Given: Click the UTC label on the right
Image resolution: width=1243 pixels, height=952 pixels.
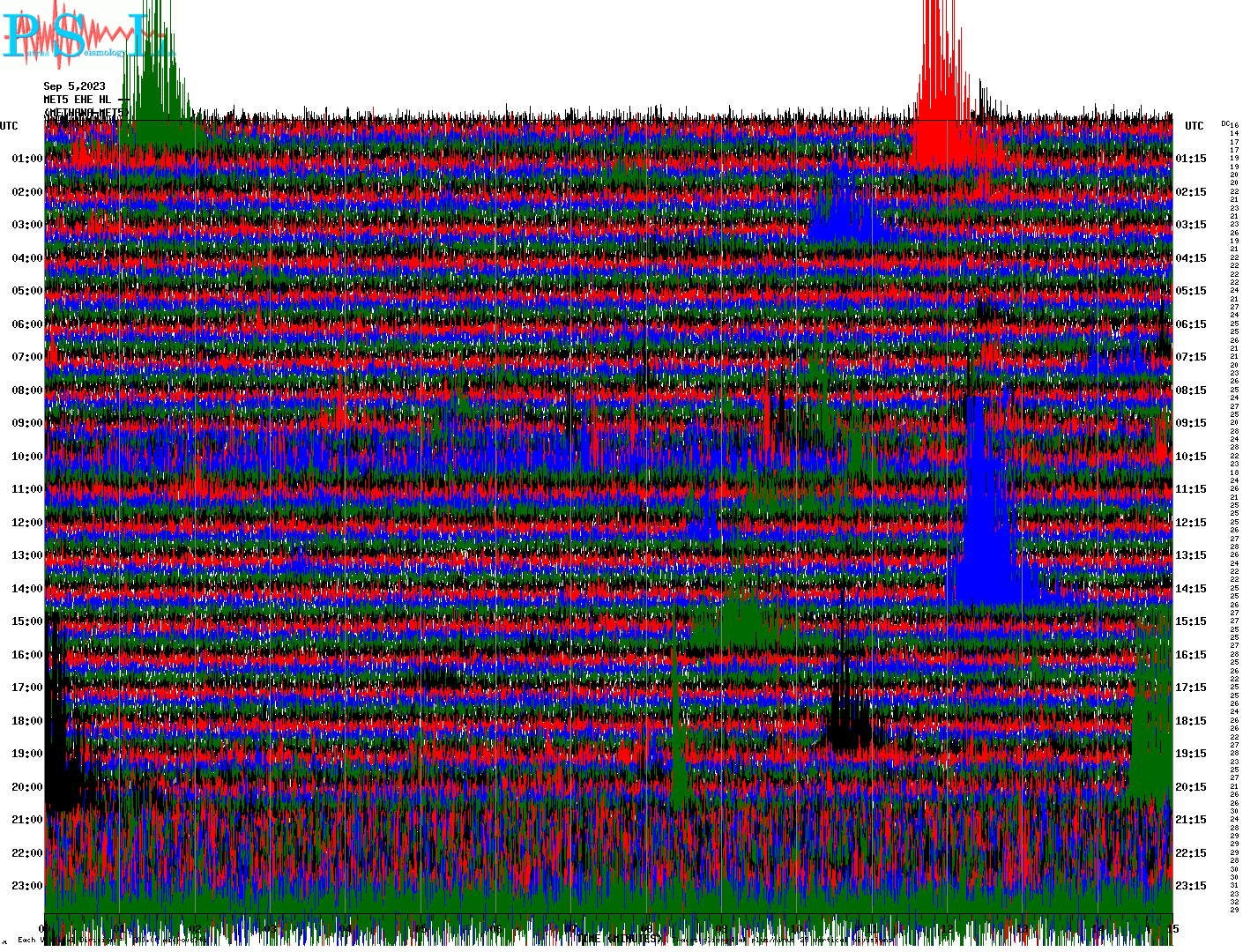Looking at the screenshot, I should pyautogui.click(x=1194, y=126).
